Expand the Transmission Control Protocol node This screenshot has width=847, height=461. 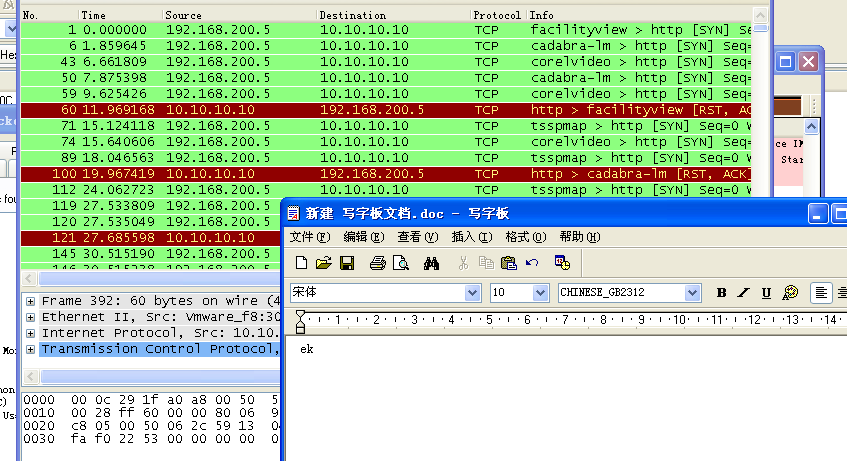(x=31, y=350)
